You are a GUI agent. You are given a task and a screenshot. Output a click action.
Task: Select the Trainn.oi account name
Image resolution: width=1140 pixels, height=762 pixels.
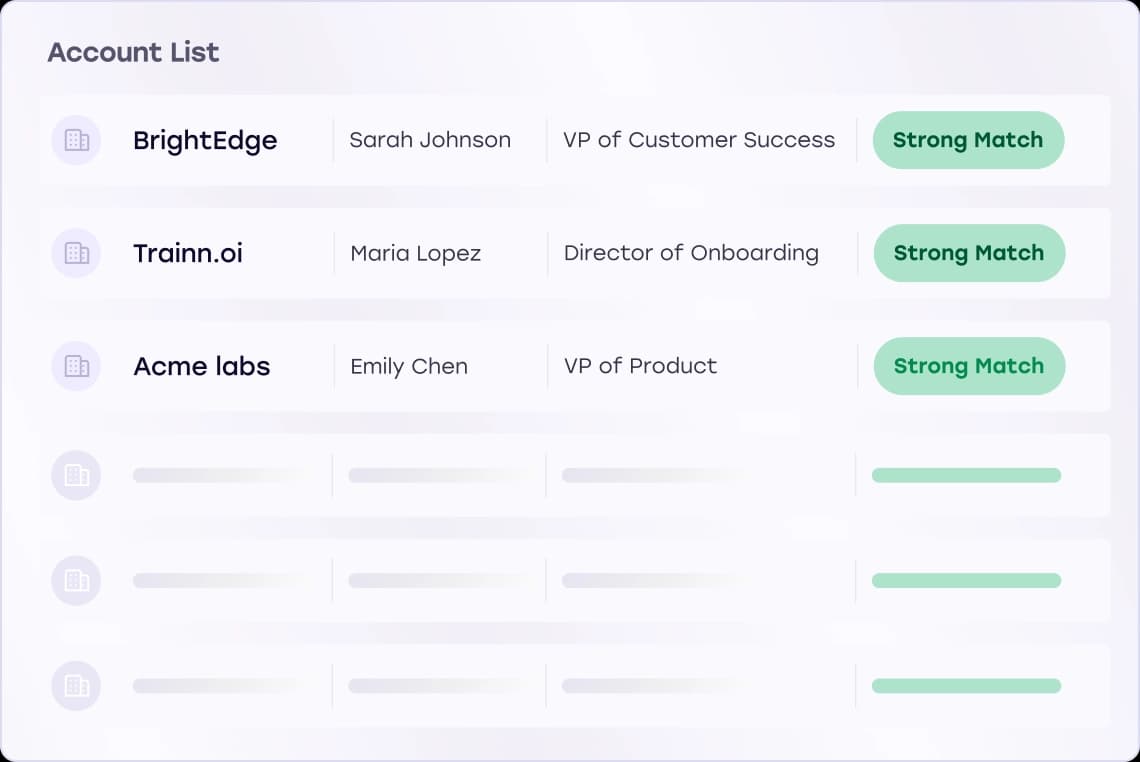187,253
